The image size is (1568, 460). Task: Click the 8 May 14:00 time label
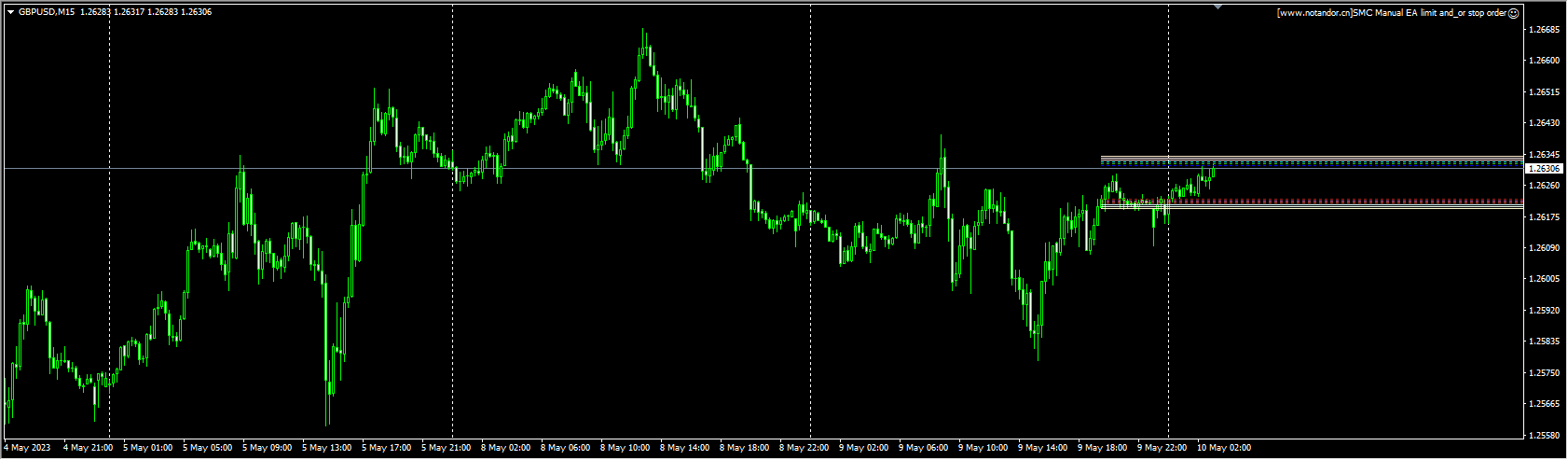click(684, 449)
